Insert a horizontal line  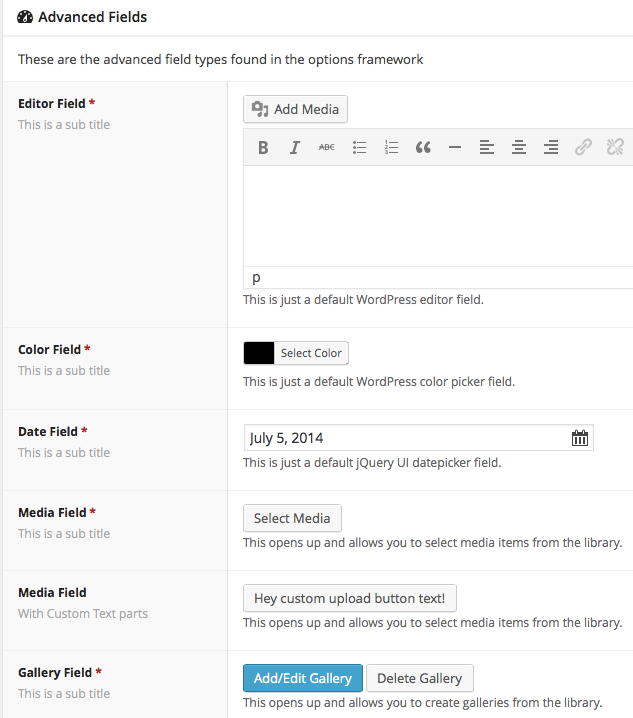coord(455,148)
